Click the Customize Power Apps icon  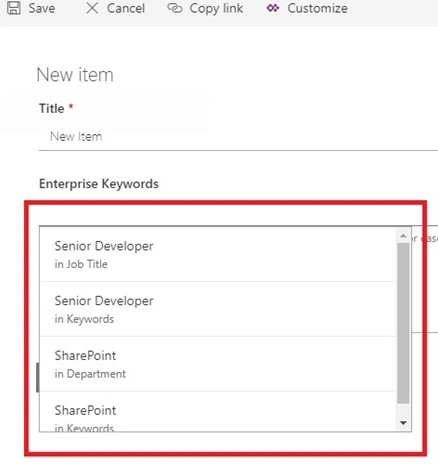273,8
